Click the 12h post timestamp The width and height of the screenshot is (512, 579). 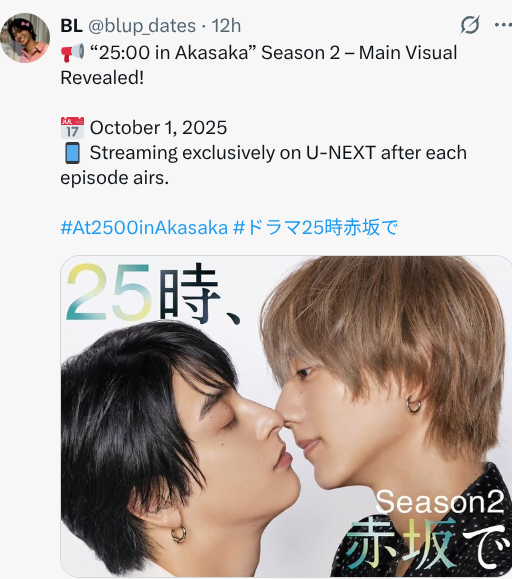pos(226,26)
